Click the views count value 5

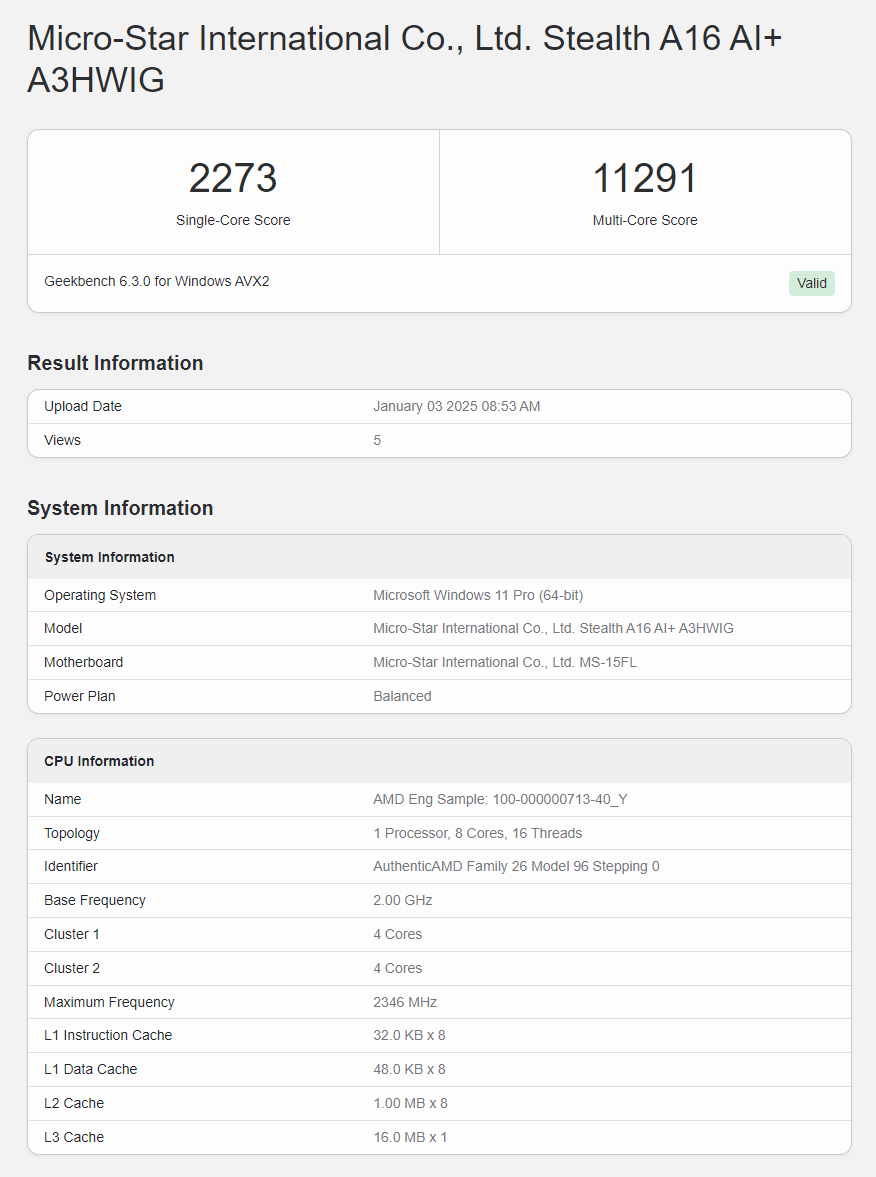(x=377, y=440)
